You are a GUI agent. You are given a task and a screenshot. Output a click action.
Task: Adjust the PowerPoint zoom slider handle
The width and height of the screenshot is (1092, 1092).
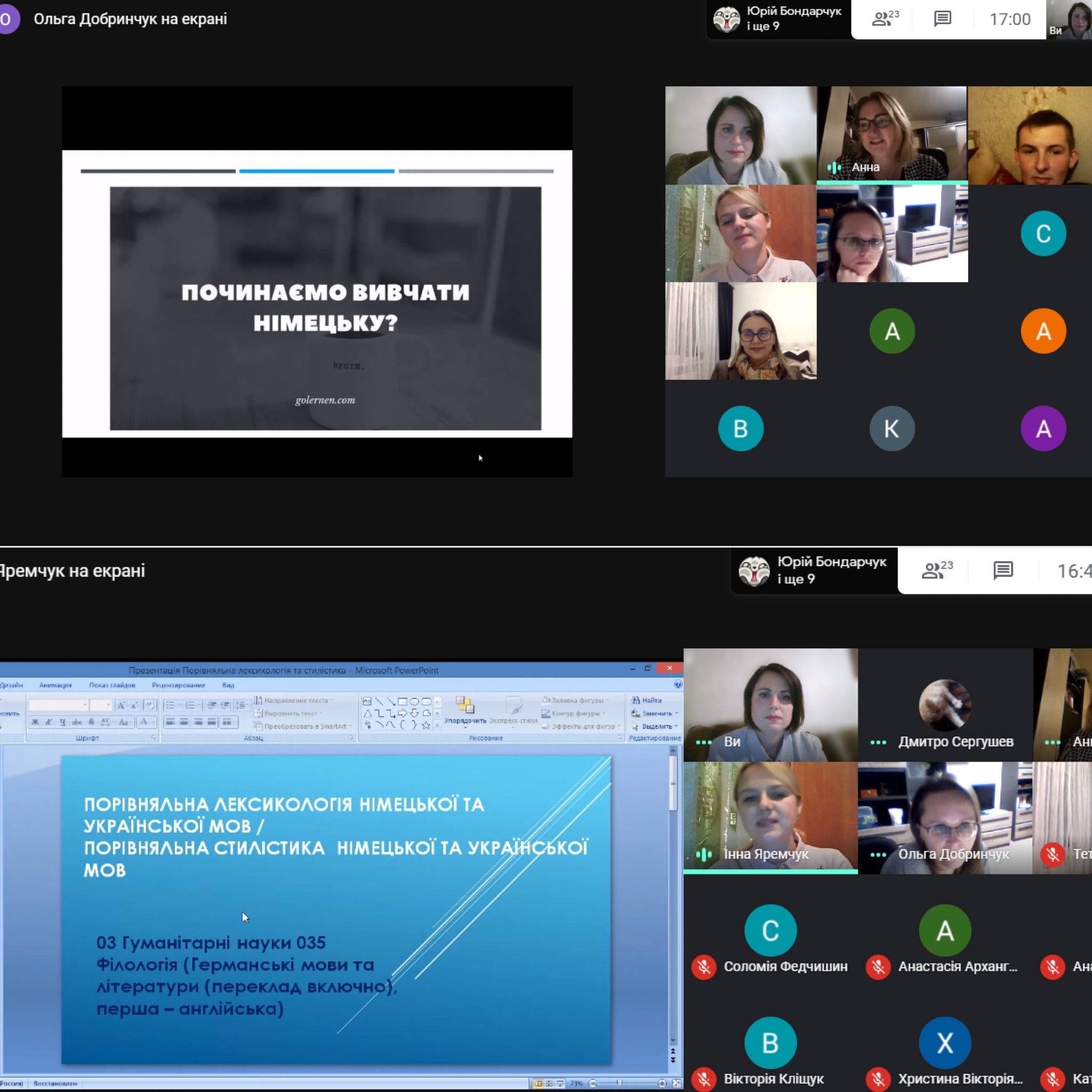(x=620, y=1083)
